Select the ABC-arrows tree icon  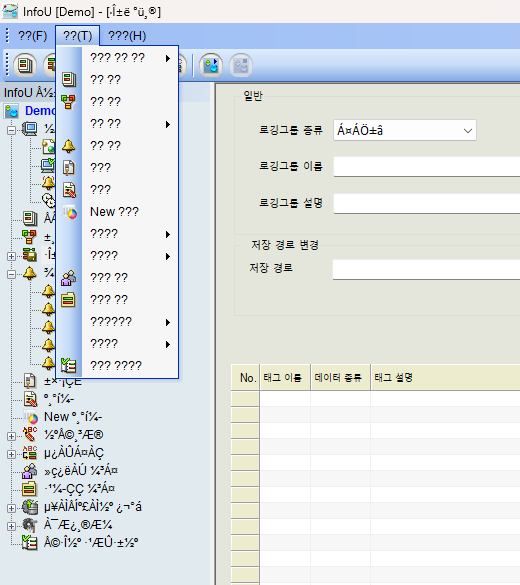(x=30, y=453)
